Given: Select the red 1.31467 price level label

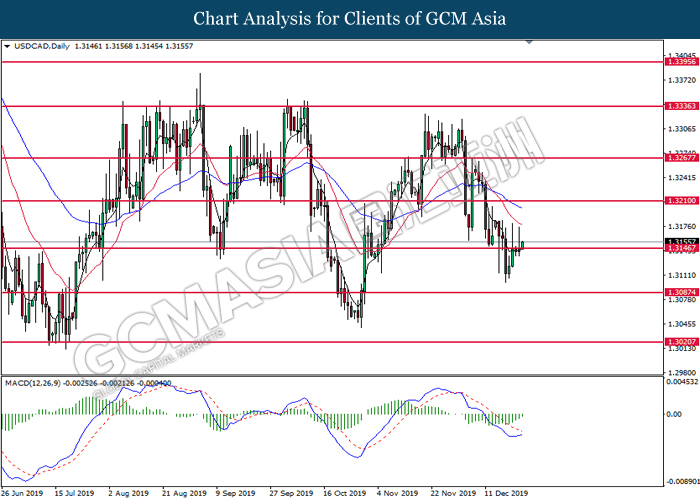Looking at the screenshot, I should 681,248.
